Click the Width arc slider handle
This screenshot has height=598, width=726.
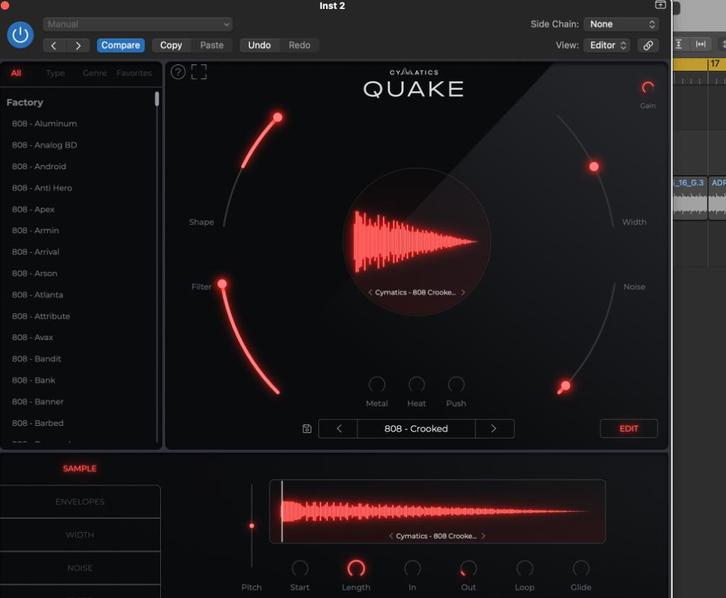coord(594,167)
